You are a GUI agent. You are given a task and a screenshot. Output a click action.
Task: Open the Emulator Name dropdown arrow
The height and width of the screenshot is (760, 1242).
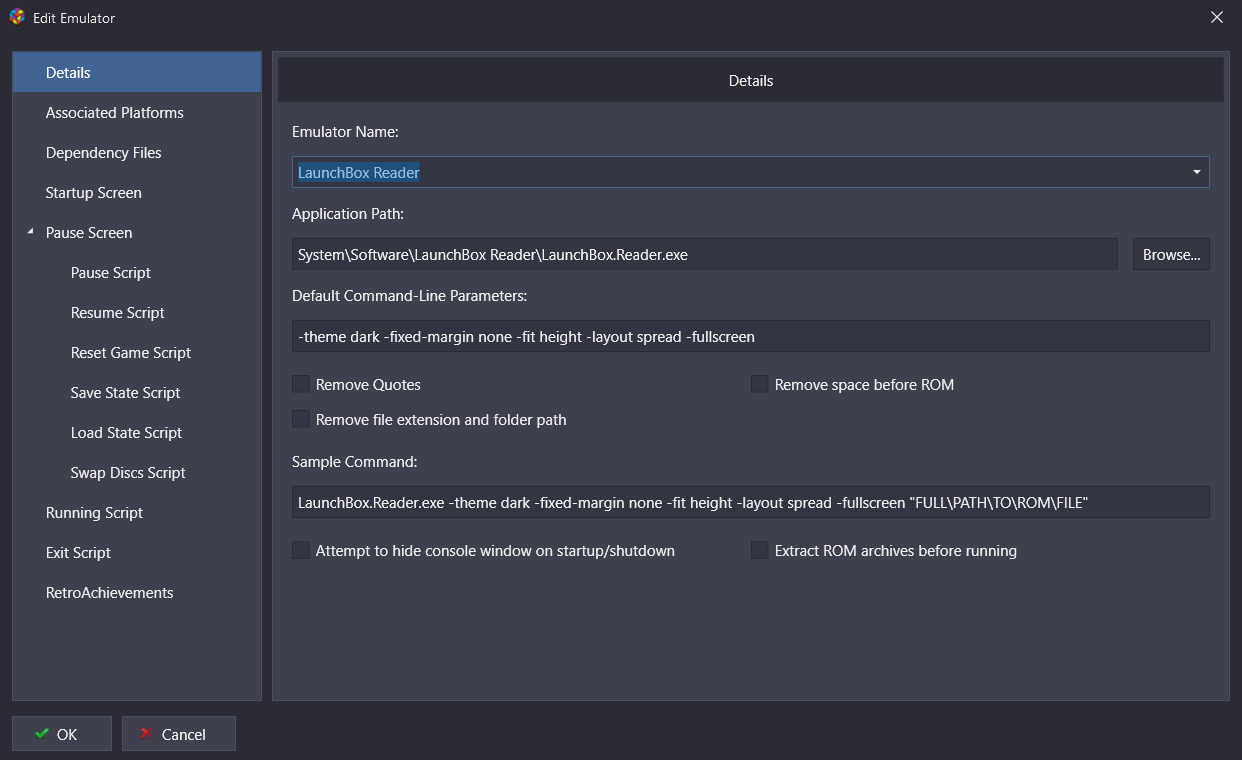click(x=1196, y=172)
